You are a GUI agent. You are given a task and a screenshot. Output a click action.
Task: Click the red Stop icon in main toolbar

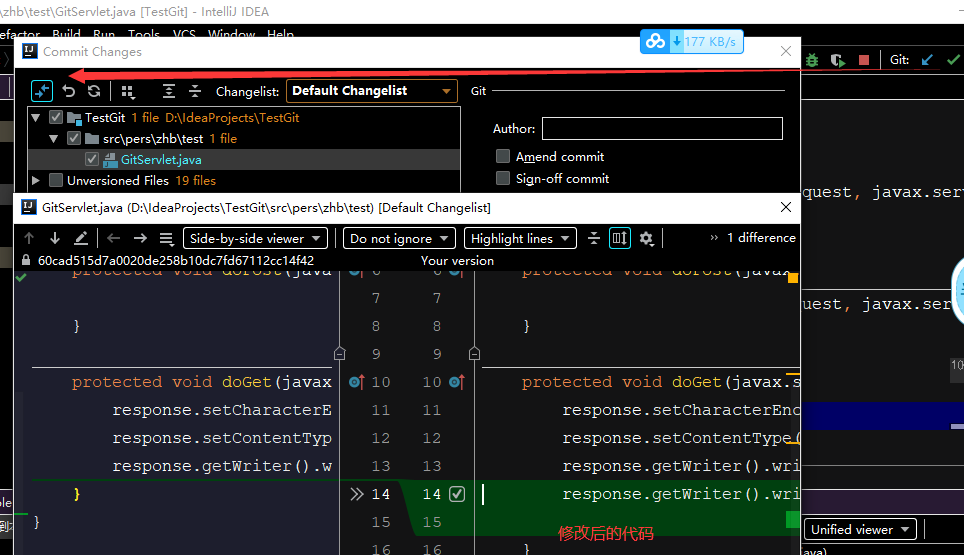pos(864,60)
